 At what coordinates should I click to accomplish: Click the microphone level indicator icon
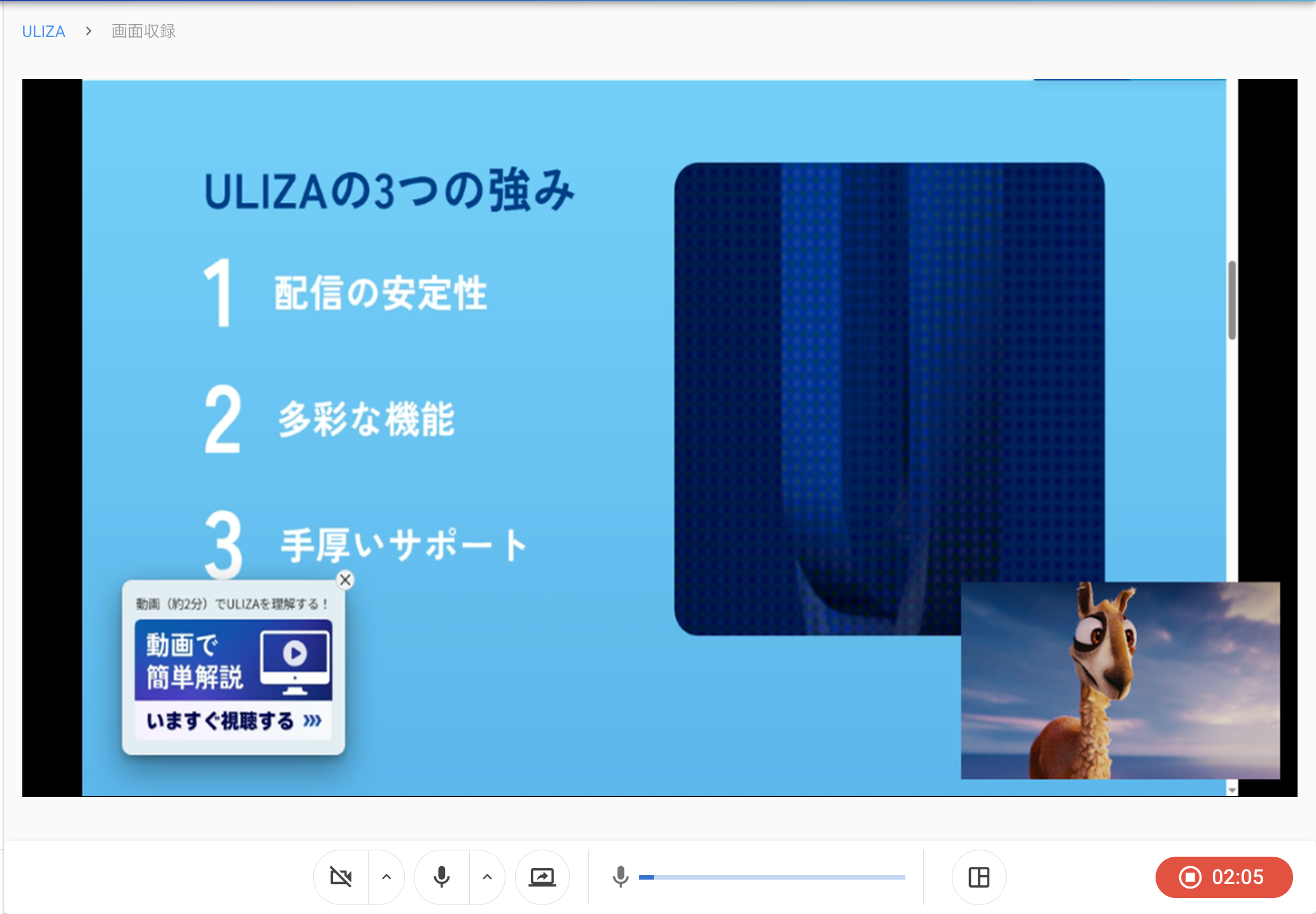(620, 877)
